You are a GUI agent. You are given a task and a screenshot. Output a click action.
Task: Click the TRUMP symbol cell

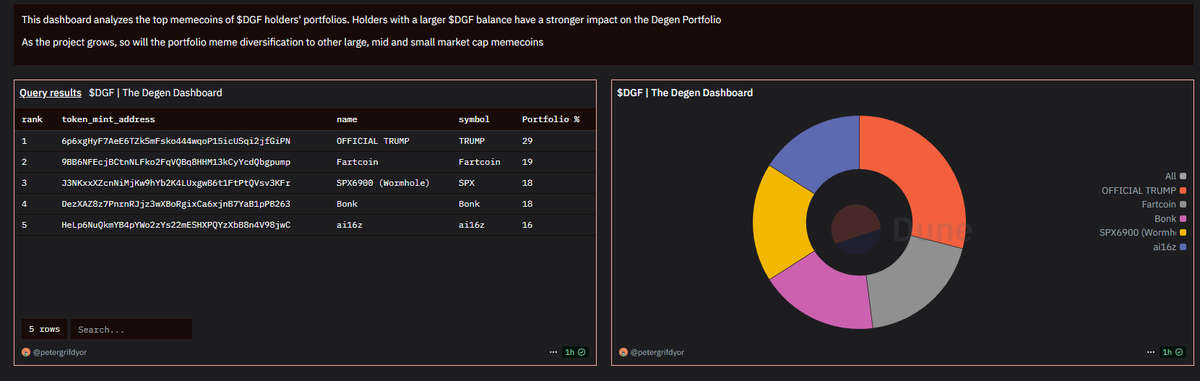coord(470,141)
